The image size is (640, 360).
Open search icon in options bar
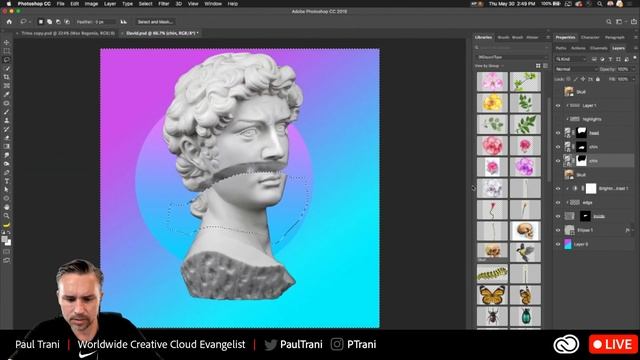[609, 22]
